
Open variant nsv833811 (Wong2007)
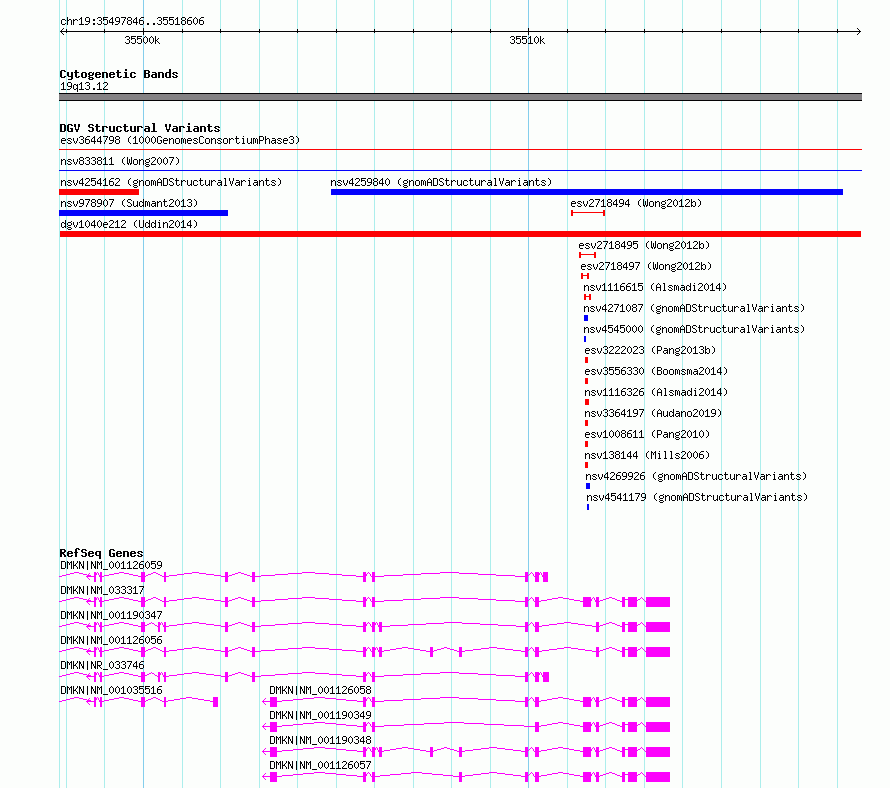tap(120, 161)
